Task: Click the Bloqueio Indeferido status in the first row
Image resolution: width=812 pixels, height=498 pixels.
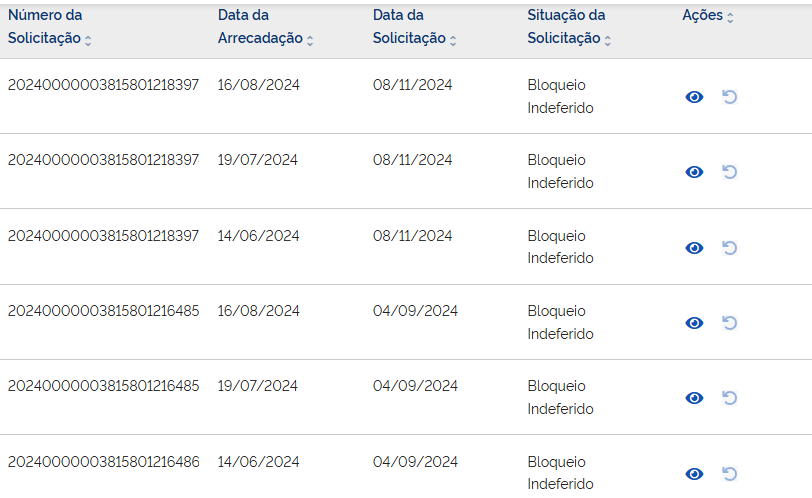Action: (560, 96)
